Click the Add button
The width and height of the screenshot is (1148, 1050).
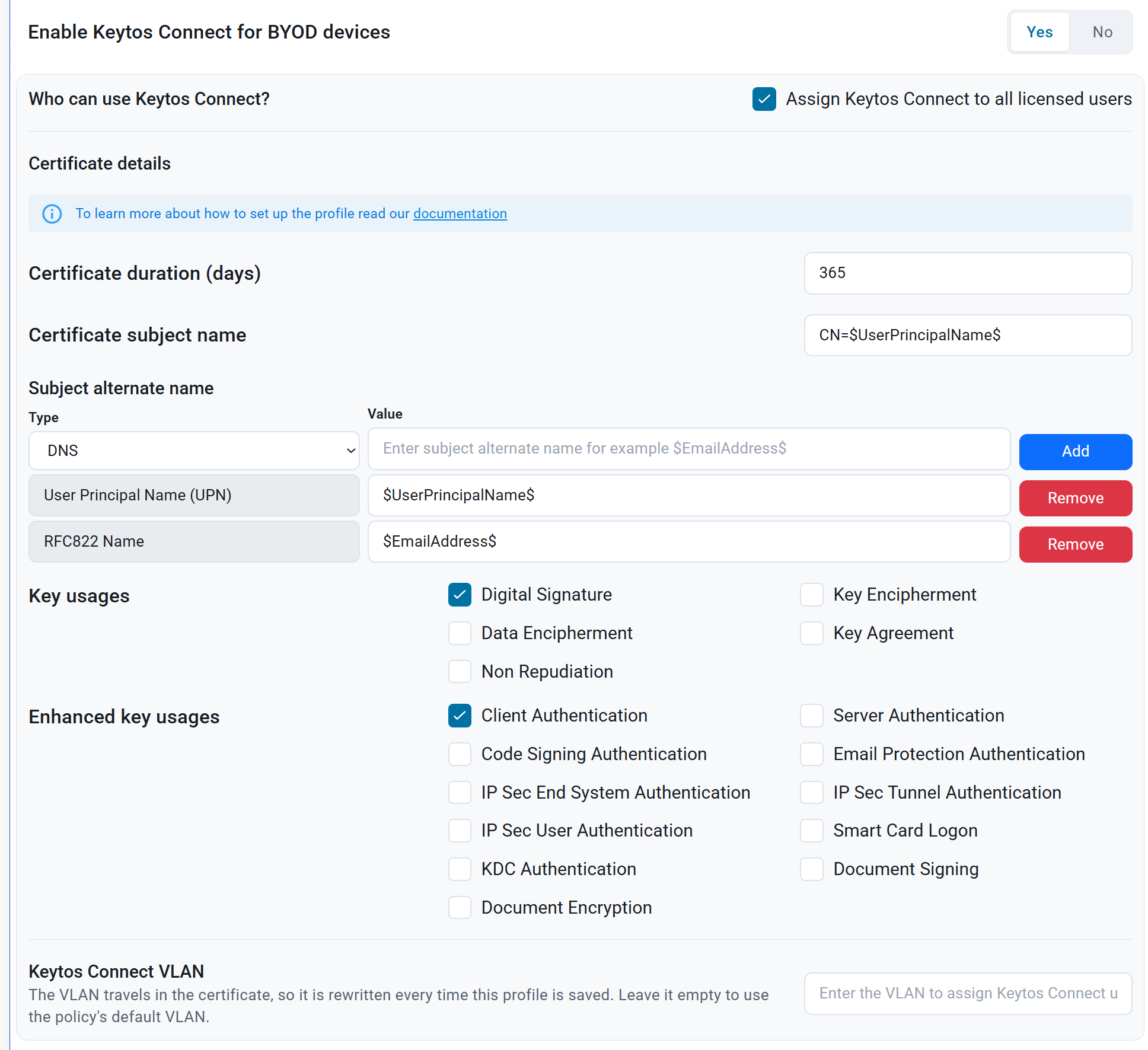tap(1076, 451)
